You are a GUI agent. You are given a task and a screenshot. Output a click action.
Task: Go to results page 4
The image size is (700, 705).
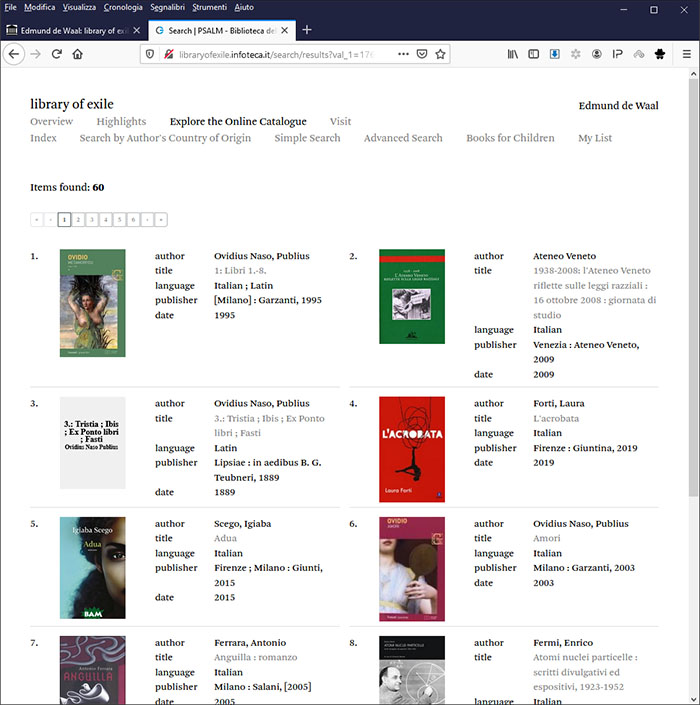[106, 220]
